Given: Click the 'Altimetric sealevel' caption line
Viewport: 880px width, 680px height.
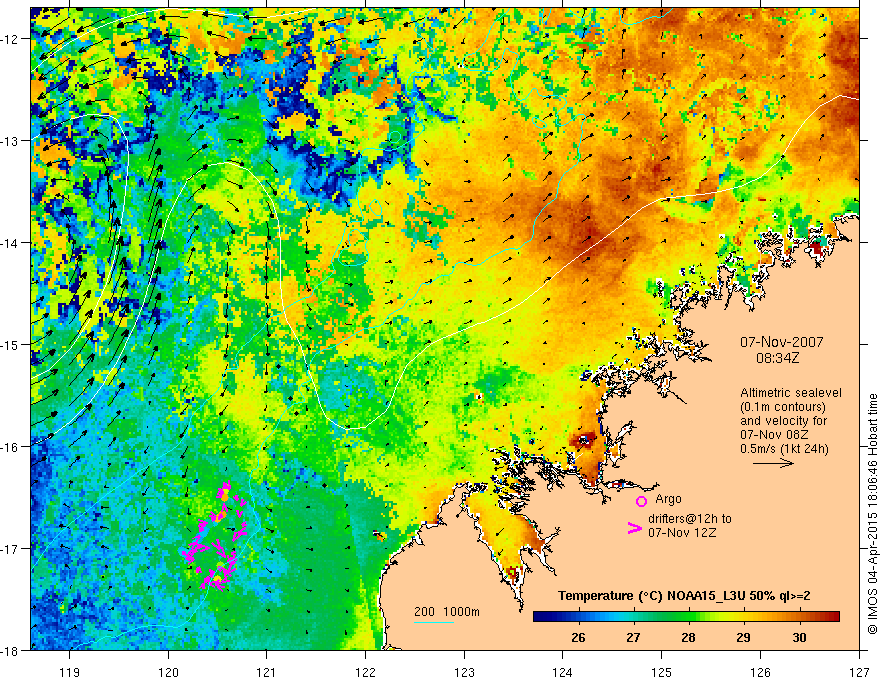Looking at the screenshot, I should 791,393.
